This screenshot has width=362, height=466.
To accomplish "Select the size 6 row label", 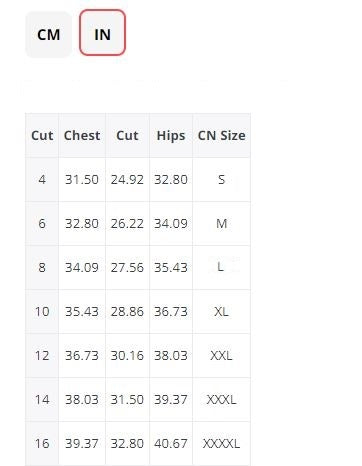I will 42,224.
